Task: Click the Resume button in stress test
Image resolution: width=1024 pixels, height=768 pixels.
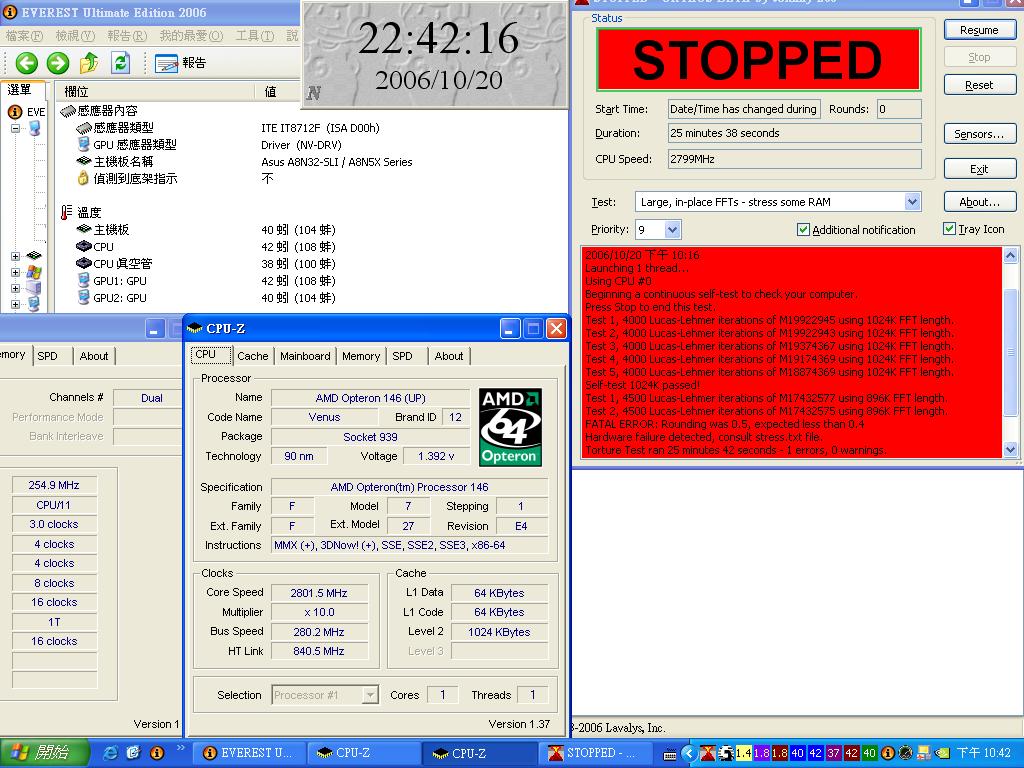Action: (x=979, y=30)
